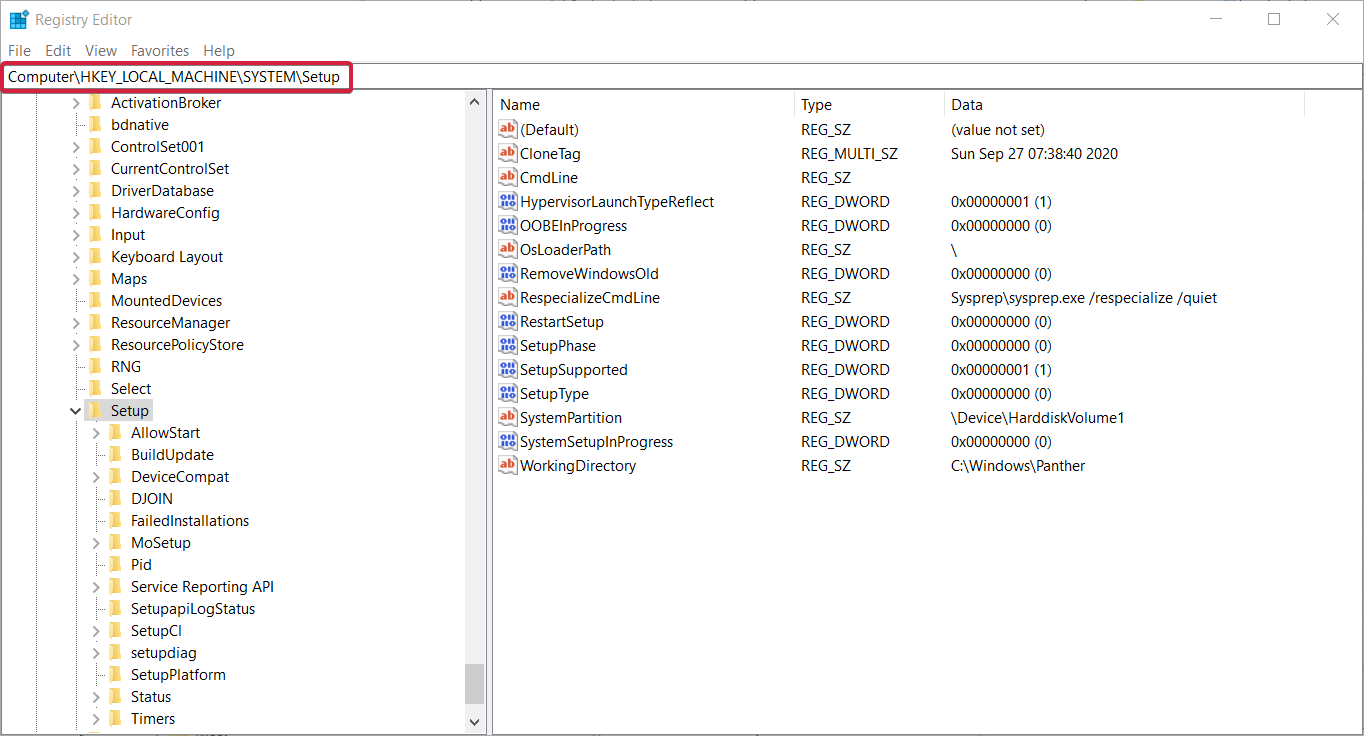Click the data value C:\Windows\Panther
The width and height of the screenshot is (1364, 736).
1018,466
